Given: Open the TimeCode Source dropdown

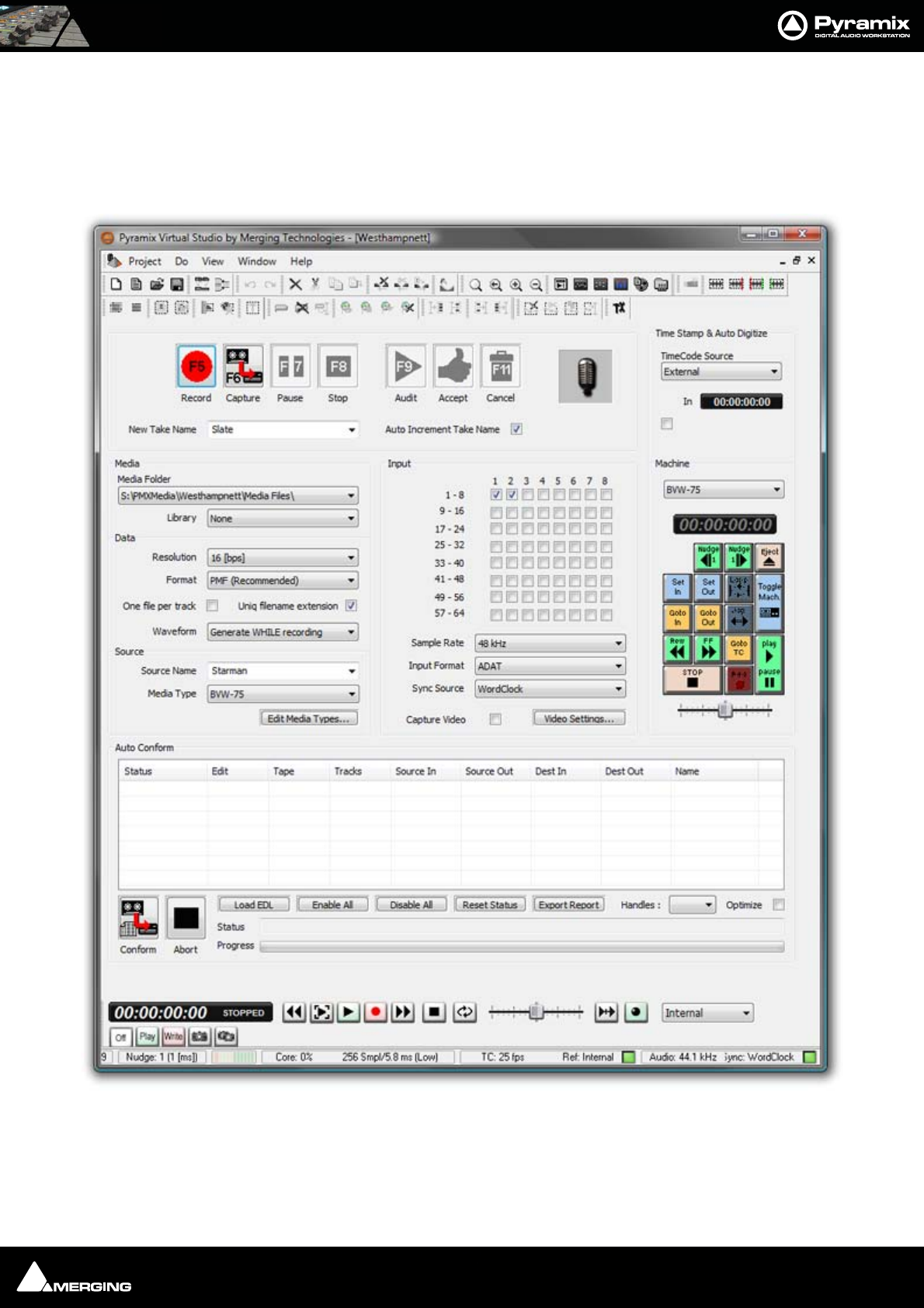Looking at the screenshot, I should coord(774,372).
